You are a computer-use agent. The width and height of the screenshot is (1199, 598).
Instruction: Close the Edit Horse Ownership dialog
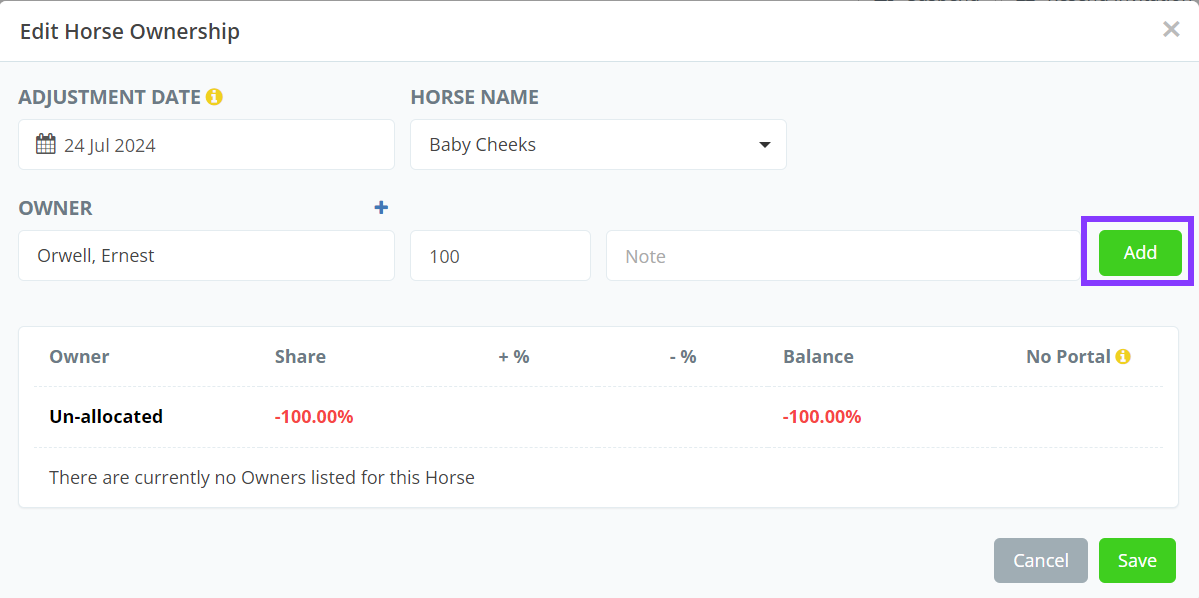(1171, 29)
